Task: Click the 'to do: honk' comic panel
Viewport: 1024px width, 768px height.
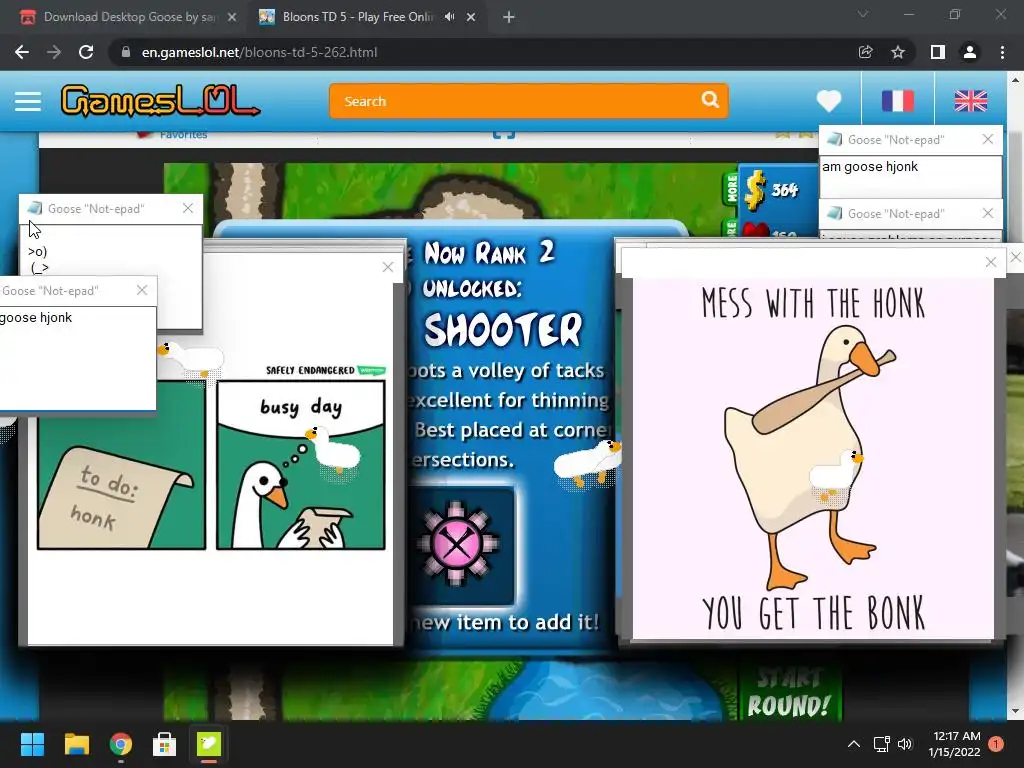Action: (x=121, y=466)
